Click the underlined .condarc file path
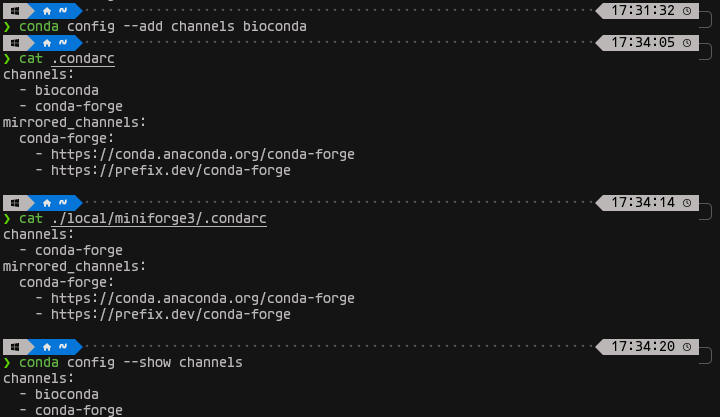This screenshot has height=417, width=720. (x=83, y=58)
